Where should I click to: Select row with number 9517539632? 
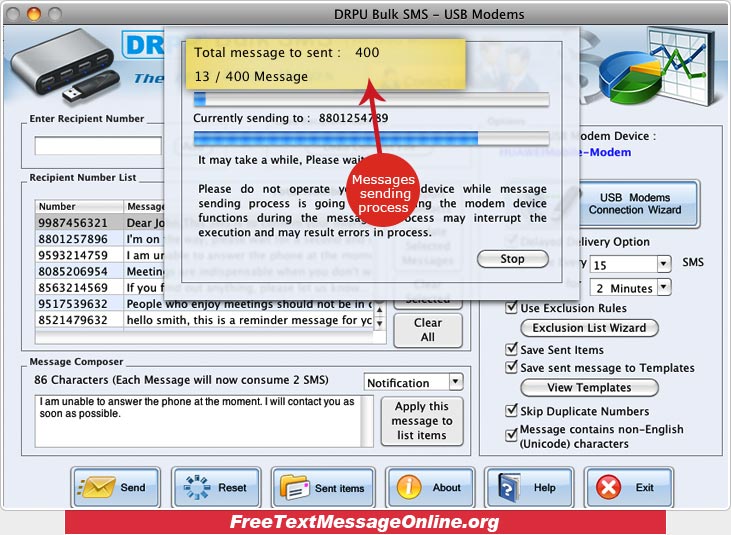point(204,304)
